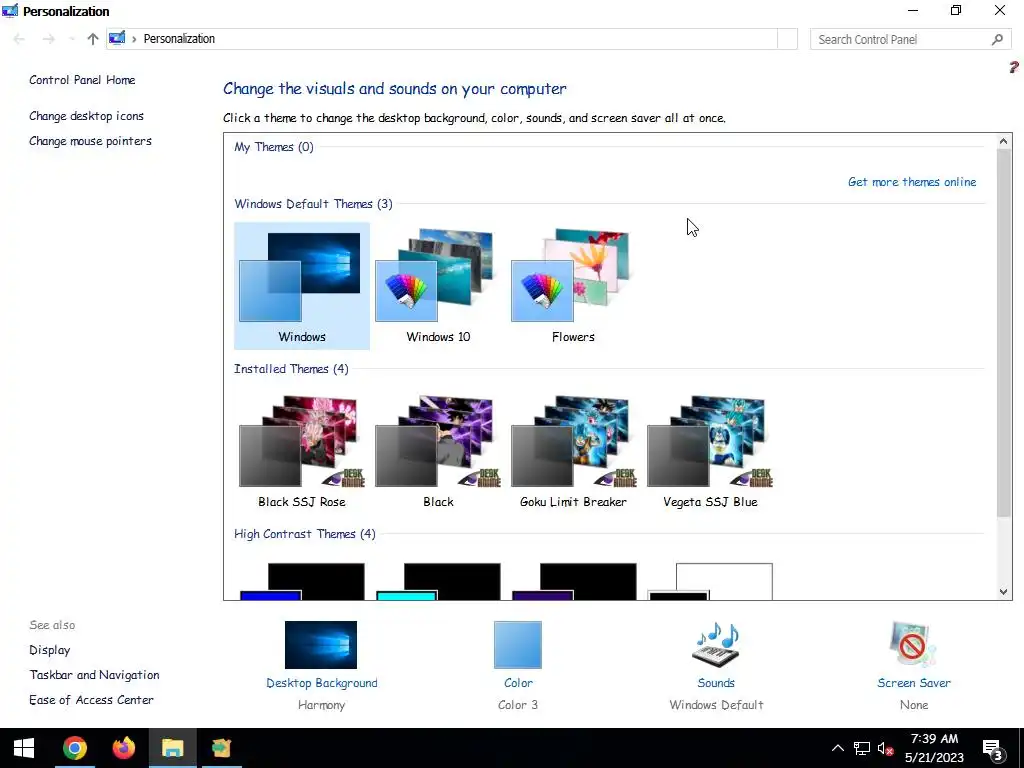Open Sounds settings icon
Image resolution: width=1024 pixels, height=768 pixels.
pyautogui.click(x=716, y=645)
